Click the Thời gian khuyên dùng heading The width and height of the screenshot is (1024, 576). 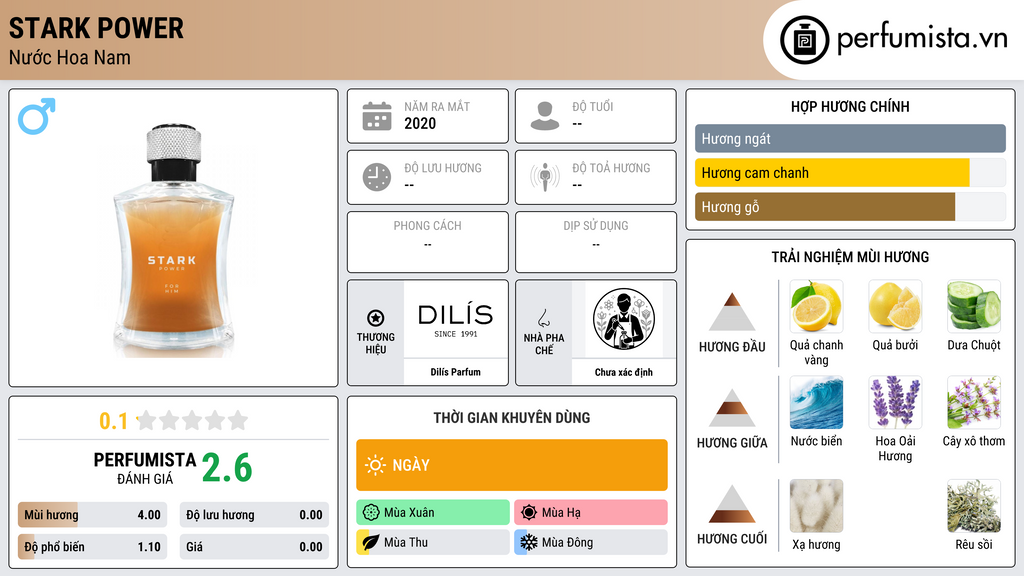[x=512, y=418]
